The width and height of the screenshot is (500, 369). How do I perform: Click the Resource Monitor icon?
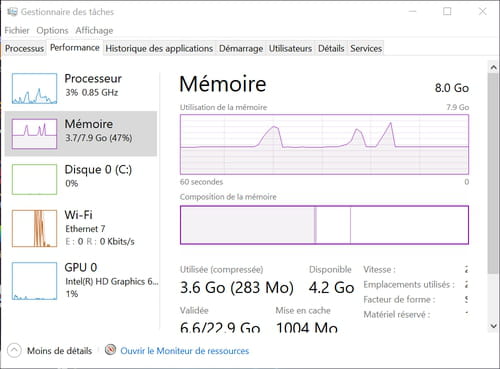110,350
